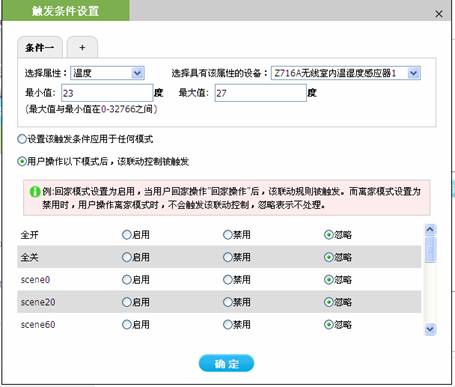The image size is (455, 387).
Task: Click the scene60 row label
Action: point(38,324)
